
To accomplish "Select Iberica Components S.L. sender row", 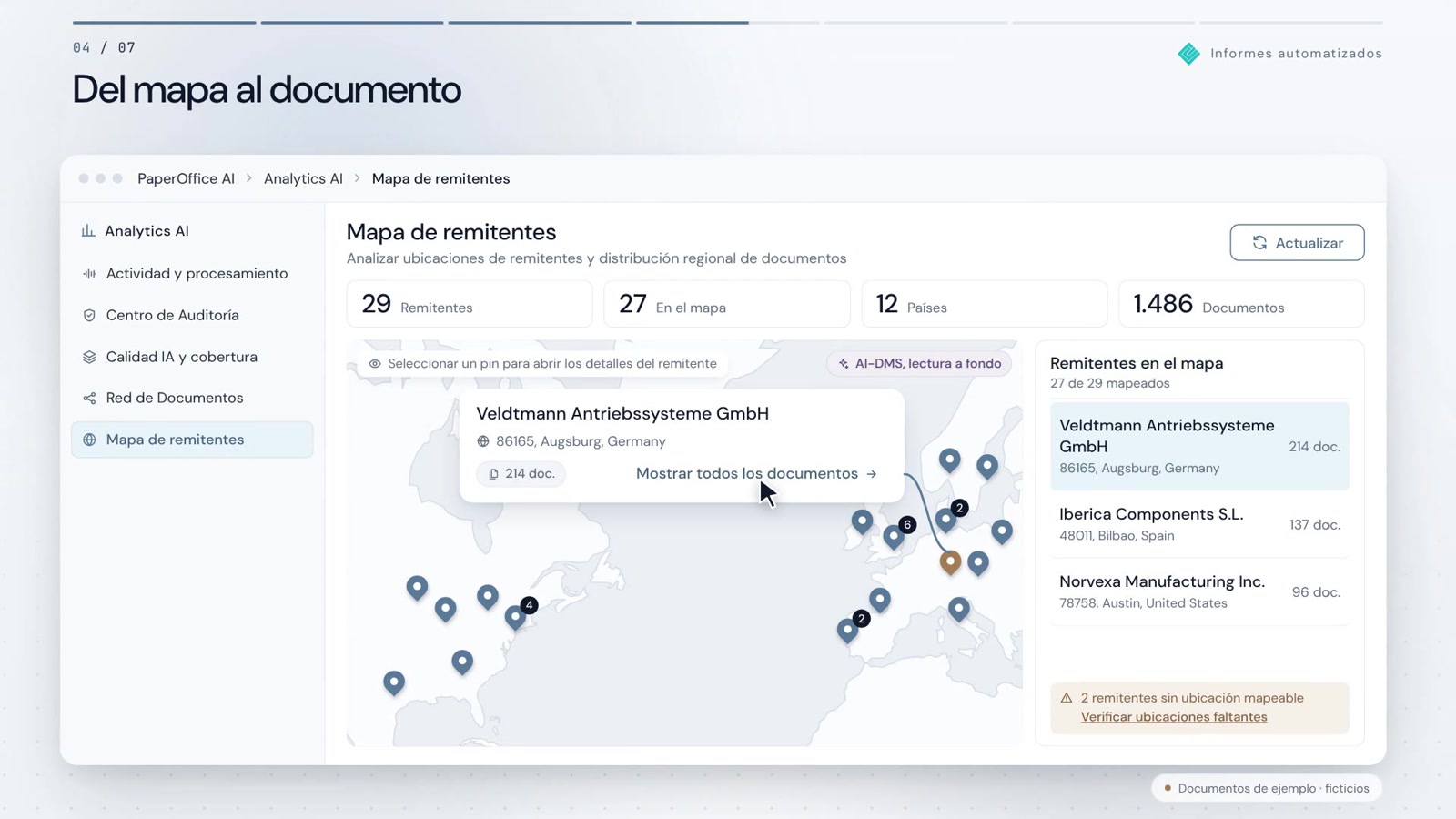I will (x=1199, y=524).
